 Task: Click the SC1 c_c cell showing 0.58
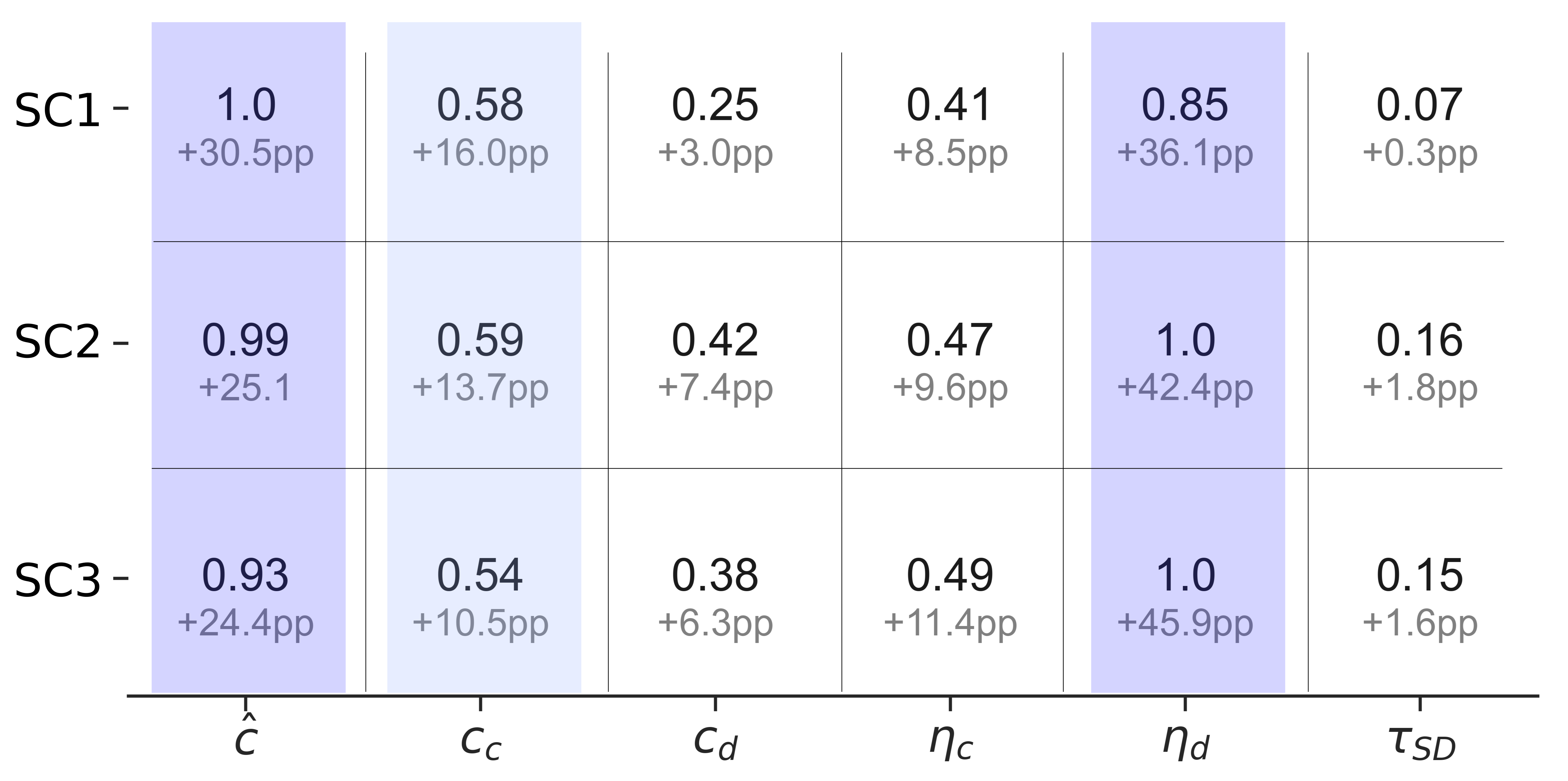[480, 105]
